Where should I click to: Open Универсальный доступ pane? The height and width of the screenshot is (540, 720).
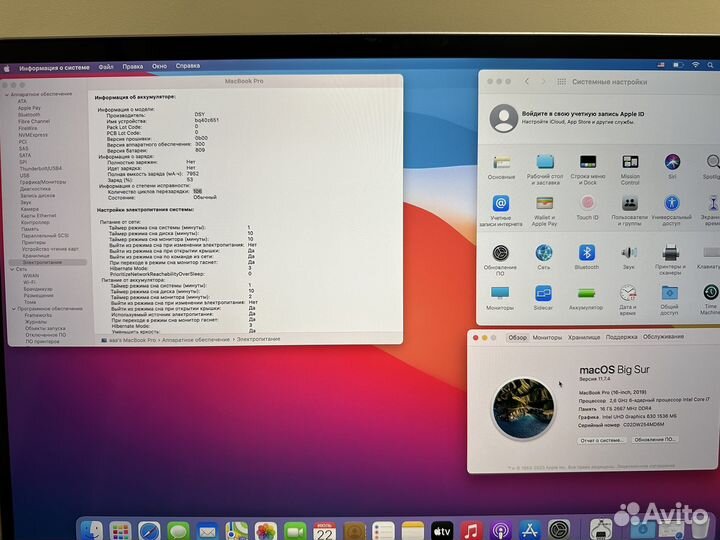pyautogui.click(x=671, y=210)
